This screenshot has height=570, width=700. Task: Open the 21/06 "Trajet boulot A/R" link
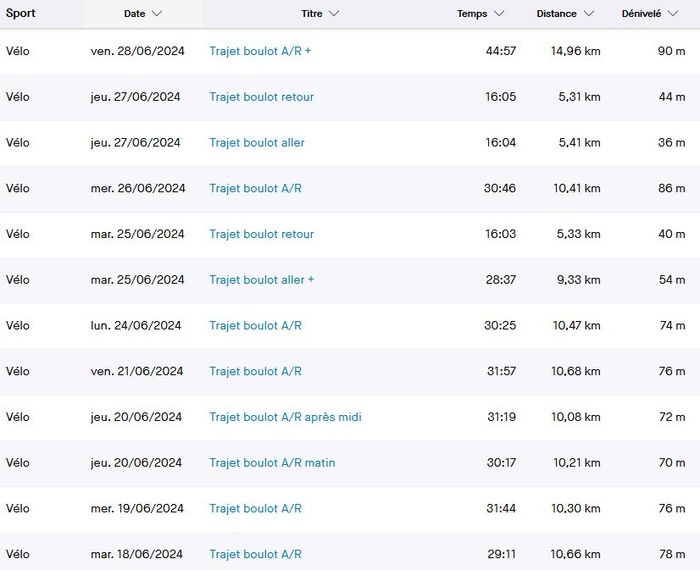[x=255, y=371]
